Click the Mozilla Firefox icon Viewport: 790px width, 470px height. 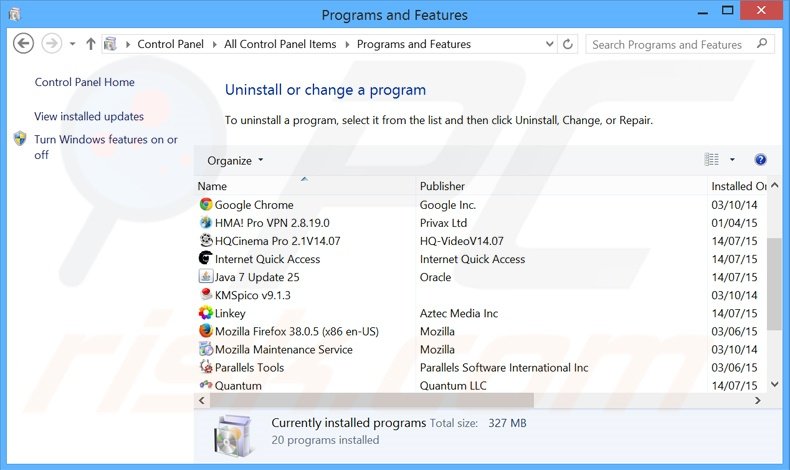(206, 330)
